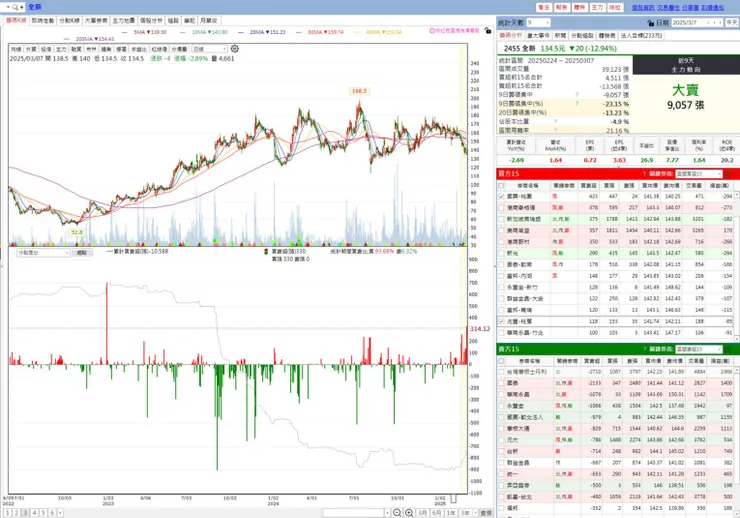Click help icon next to 9日籌碼集中
The image size is (740, 518).
(577, 95)
